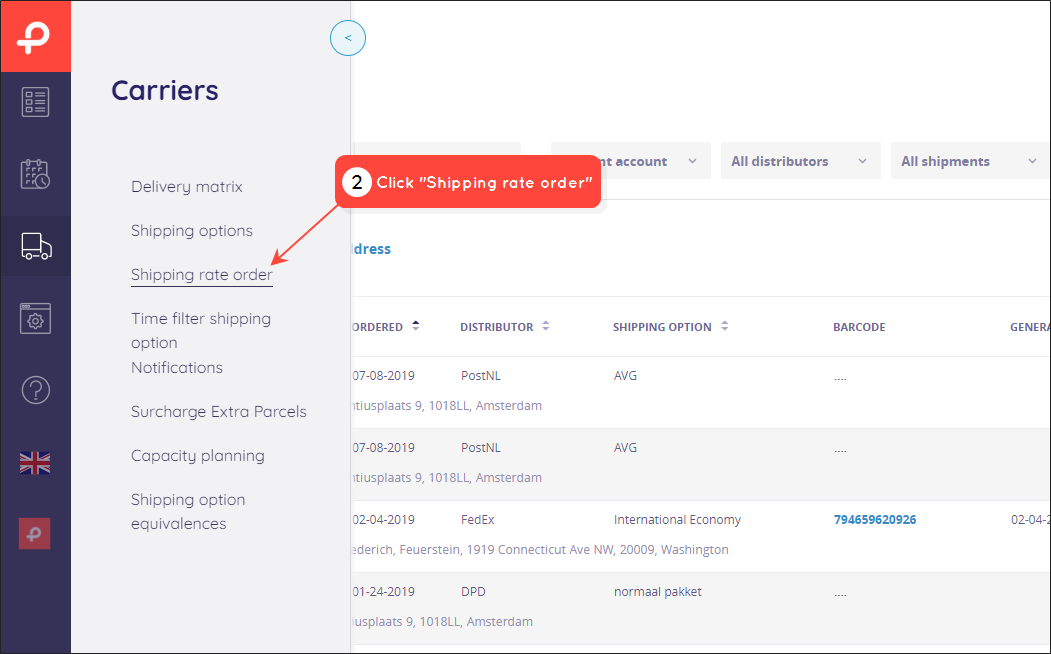Screen dimensions: 1051x654
Task: Open Shipping option equivalences menu item
Action: 188,511
